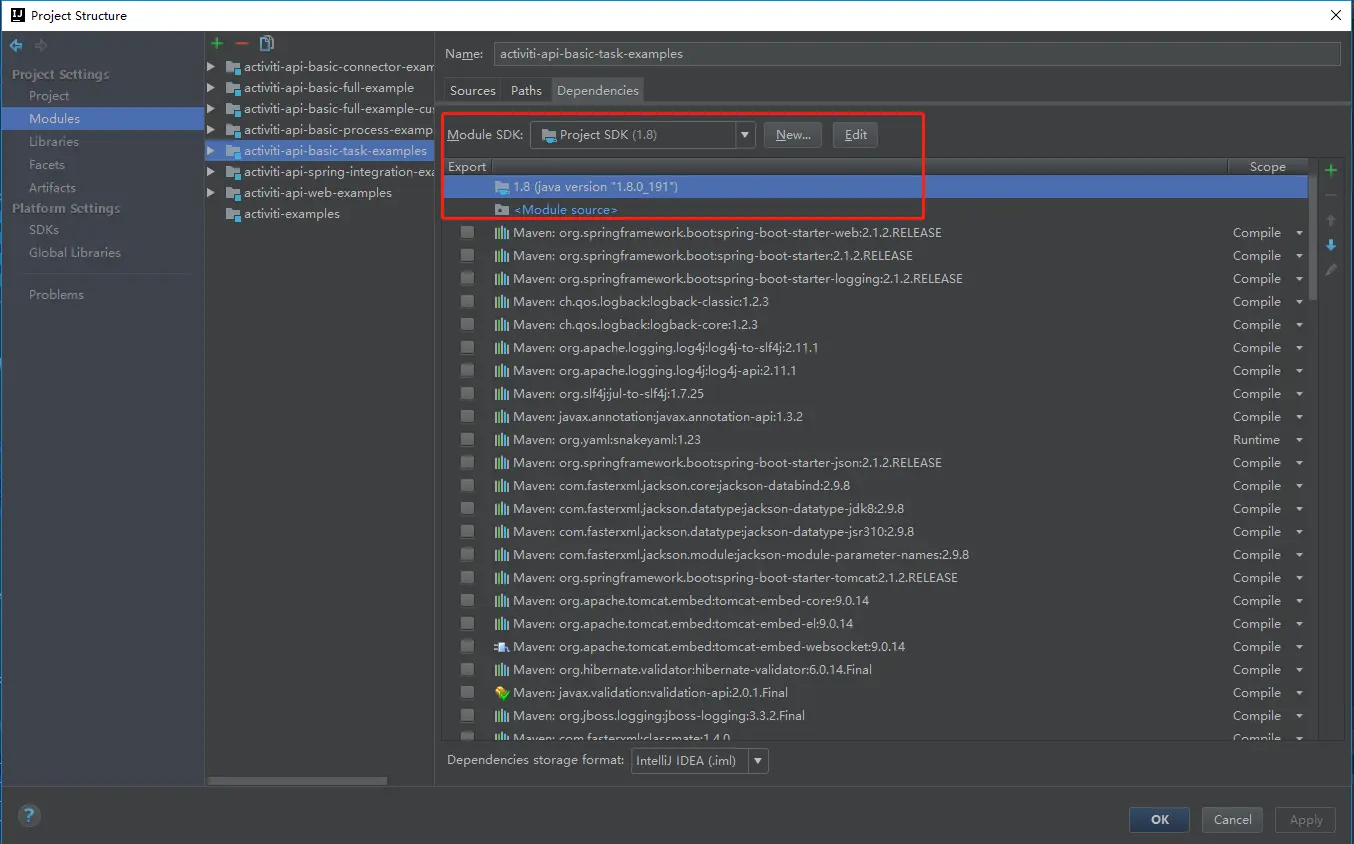The image size is (1354, 844).
Task: Open Facets in Project Settings
Action: tap(47, 165)
